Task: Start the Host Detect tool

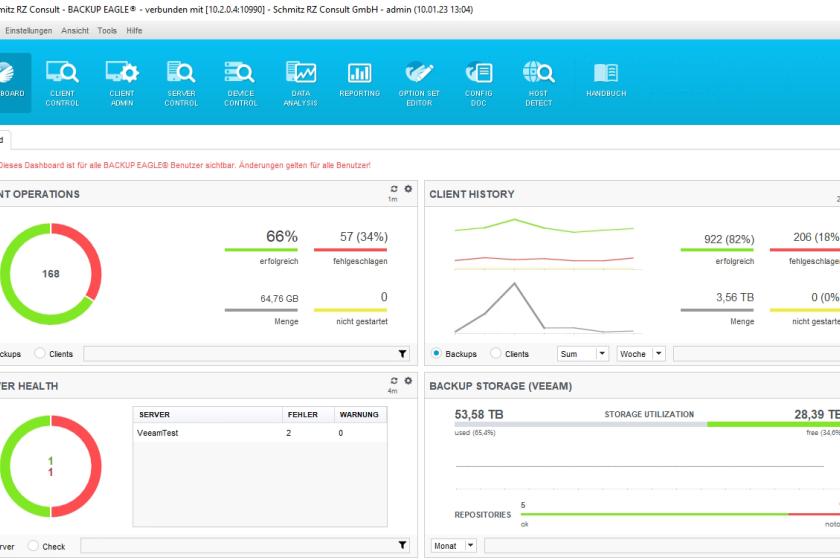Action: point(538,83)
